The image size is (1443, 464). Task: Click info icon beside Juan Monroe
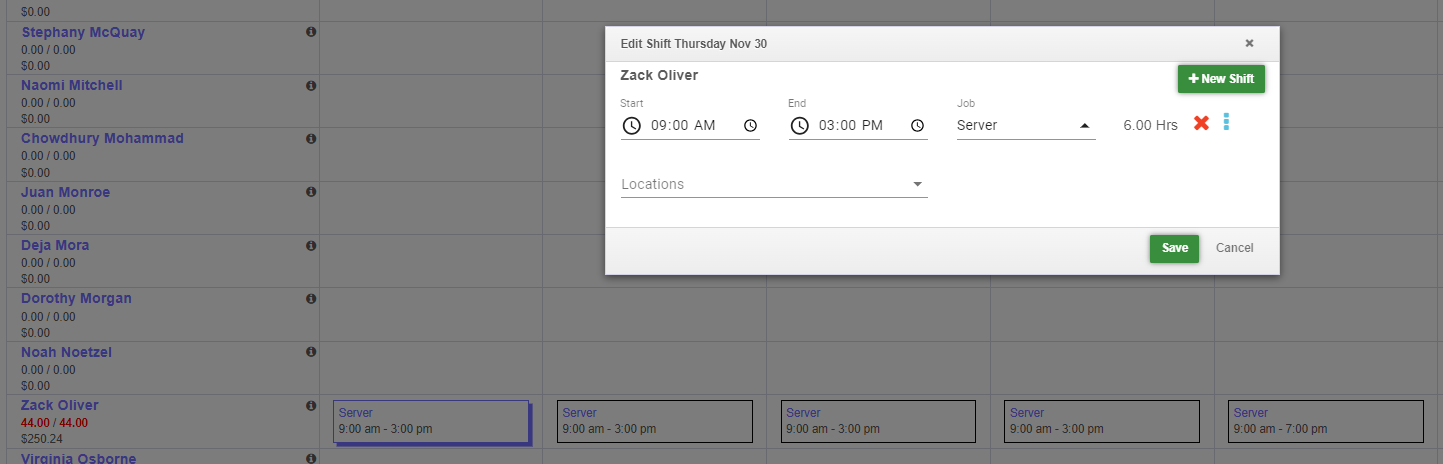tap(311, 192)
